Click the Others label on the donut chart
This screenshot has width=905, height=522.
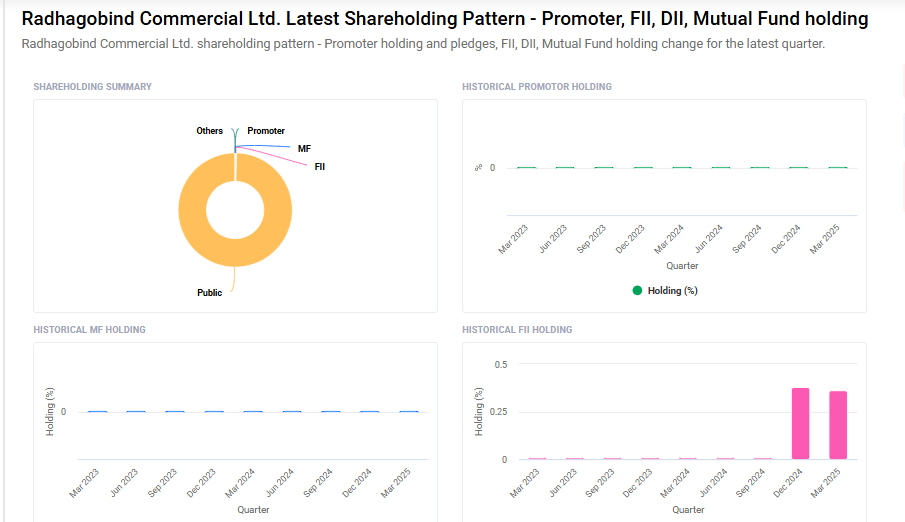210,130
